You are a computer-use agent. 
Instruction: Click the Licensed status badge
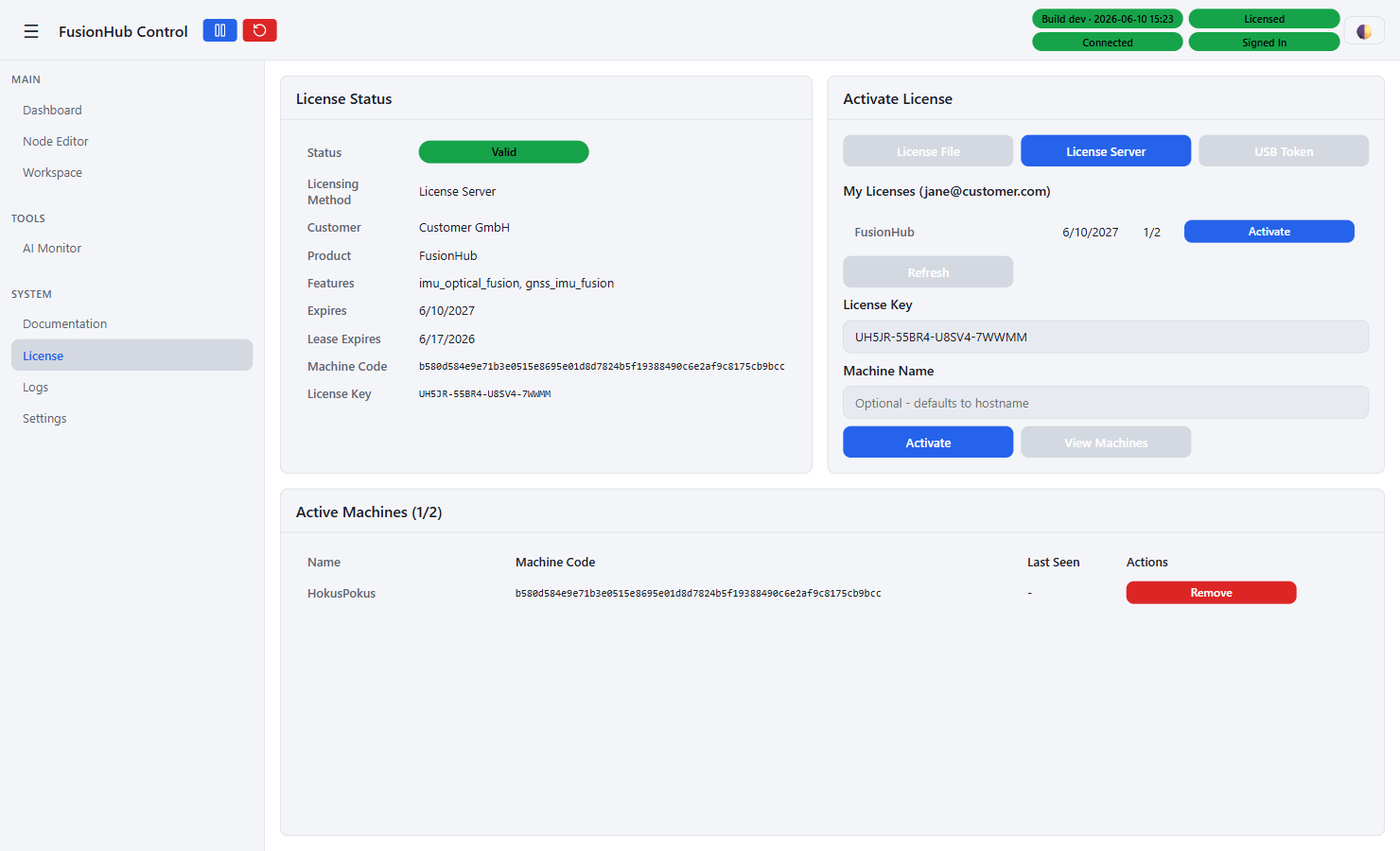tap(1264, 19)
